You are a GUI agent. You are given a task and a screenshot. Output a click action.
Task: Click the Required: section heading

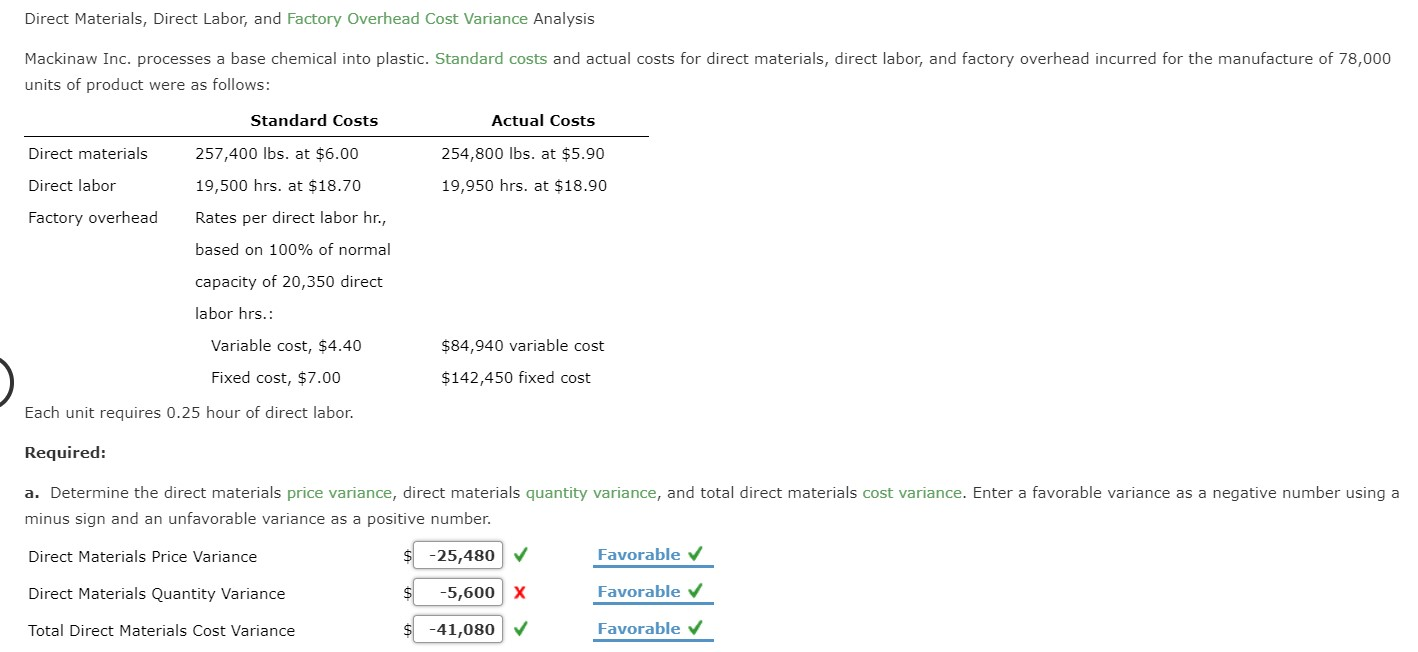click(x=64, y=452)
